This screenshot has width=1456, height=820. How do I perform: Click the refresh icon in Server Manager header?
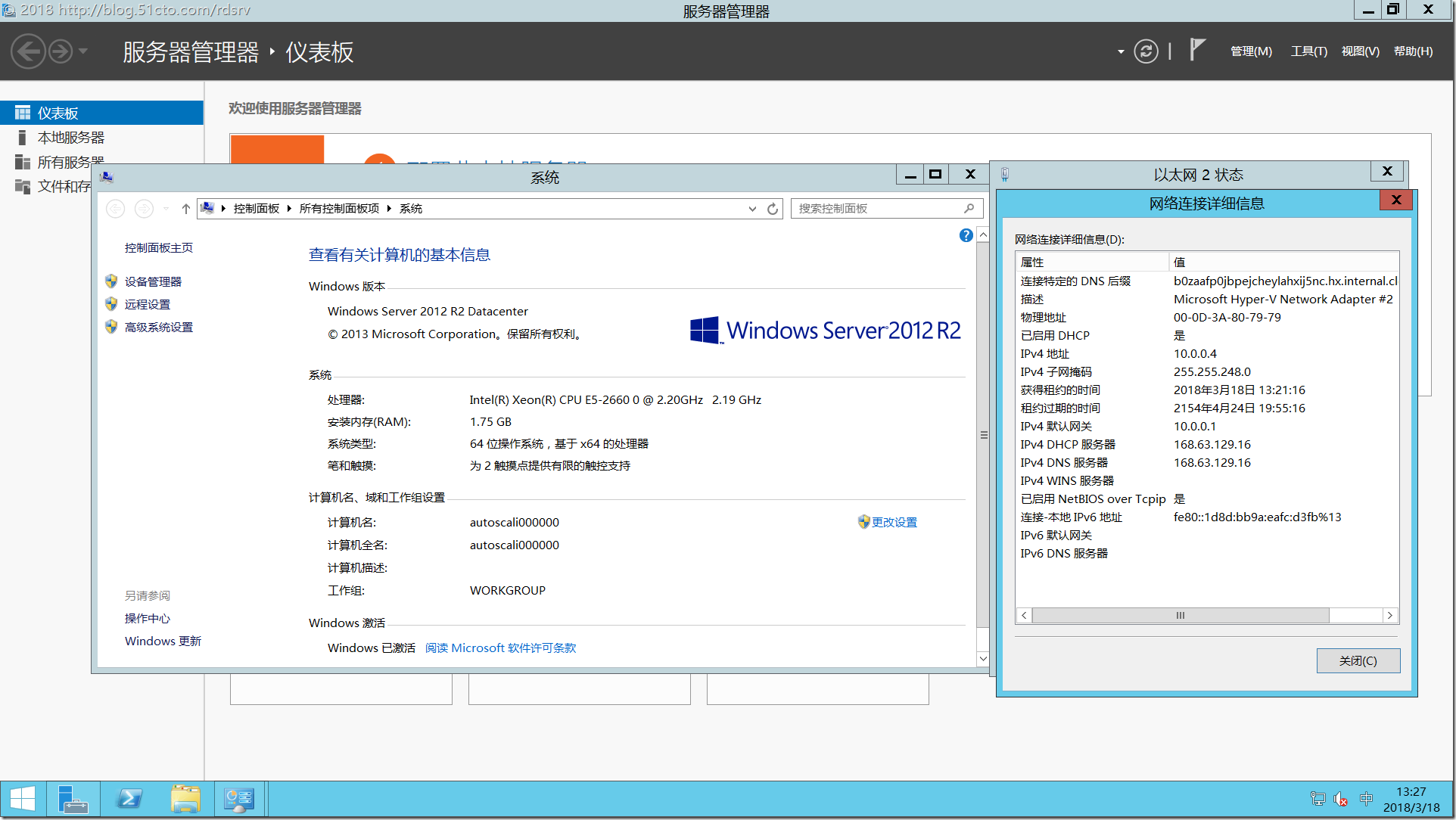(x=1146, y=51)
